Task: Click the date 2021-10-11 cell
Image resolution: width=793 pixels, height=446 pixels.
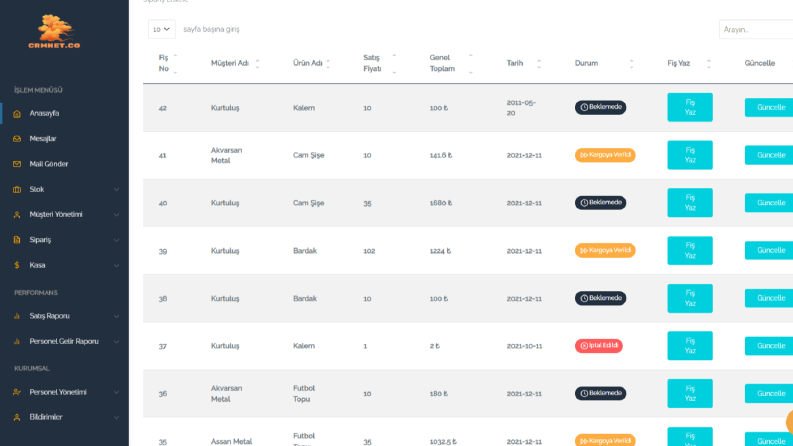Action: (524, 346)
